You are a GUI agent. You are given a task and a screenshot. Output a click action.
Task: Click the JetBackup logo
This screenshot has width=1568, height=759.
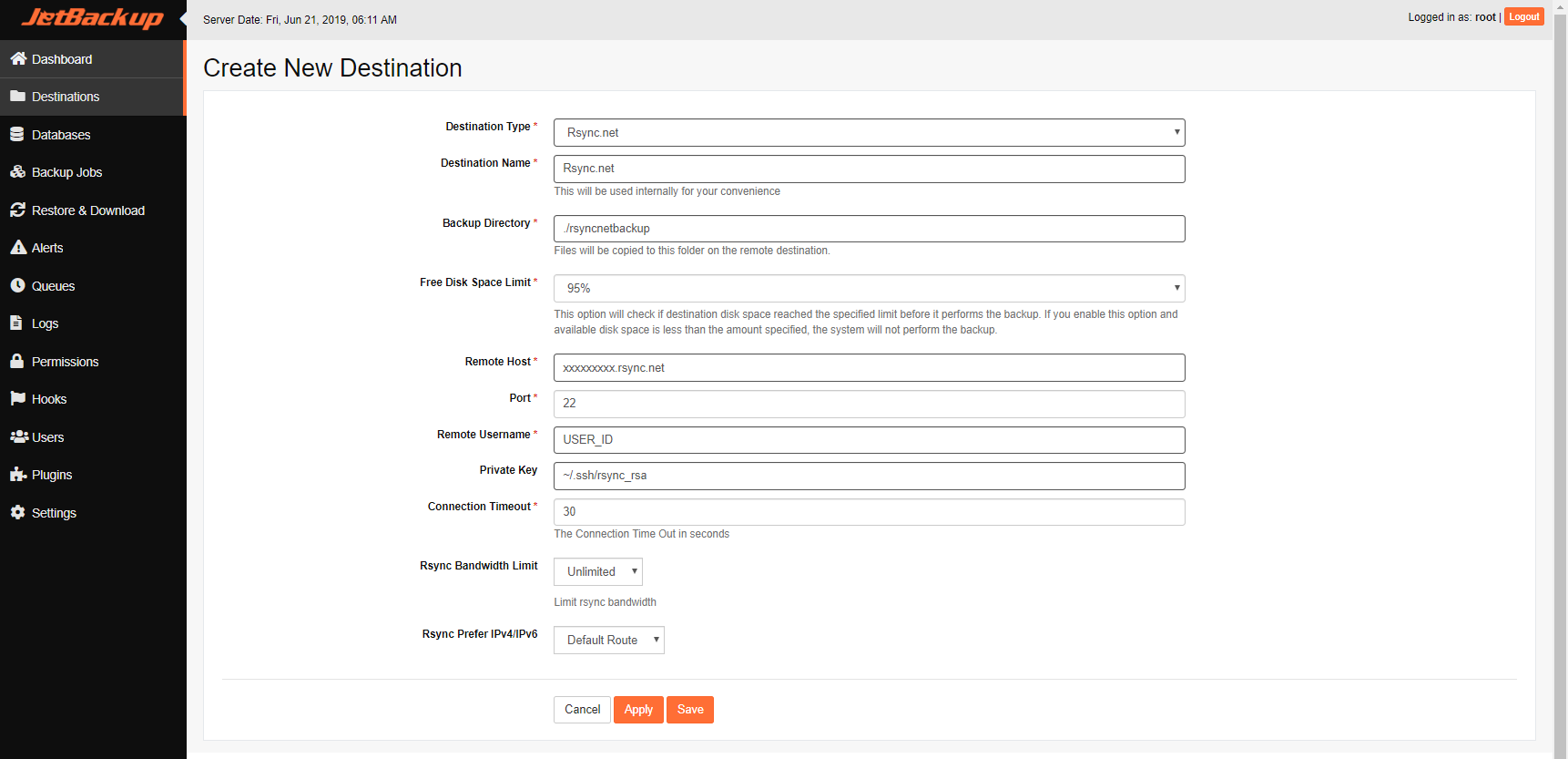pyautogui.click(x=93, y=18)
